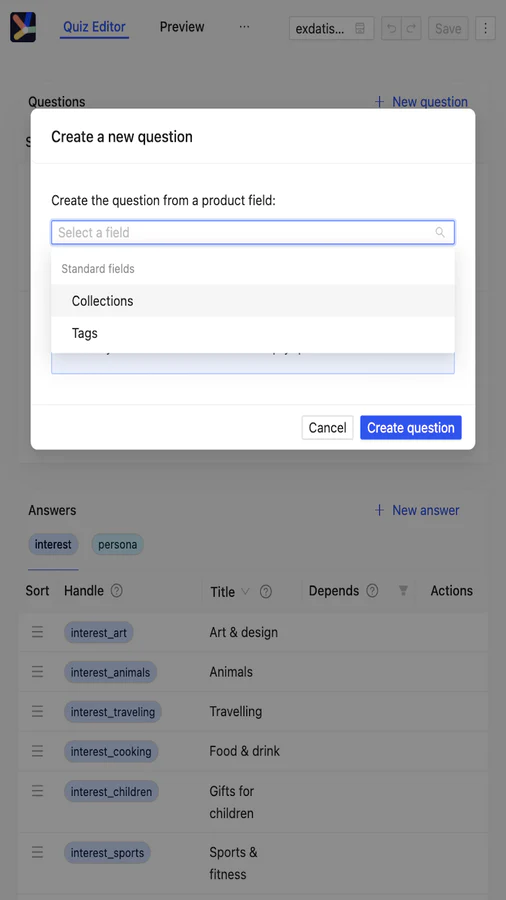Click filter icon in Depends column
506x900 pixels.
point(403,591)
